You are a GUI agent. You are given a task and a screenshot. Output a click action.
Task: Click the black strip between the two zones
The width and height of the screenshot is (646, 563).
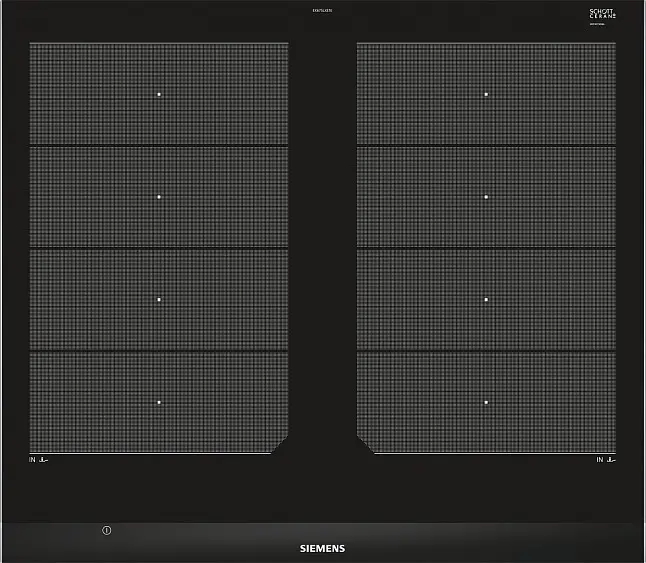323,247
